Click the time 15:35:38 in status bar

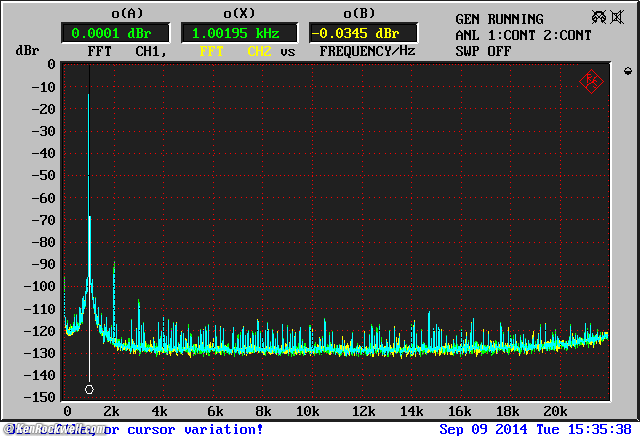point(599,429)
